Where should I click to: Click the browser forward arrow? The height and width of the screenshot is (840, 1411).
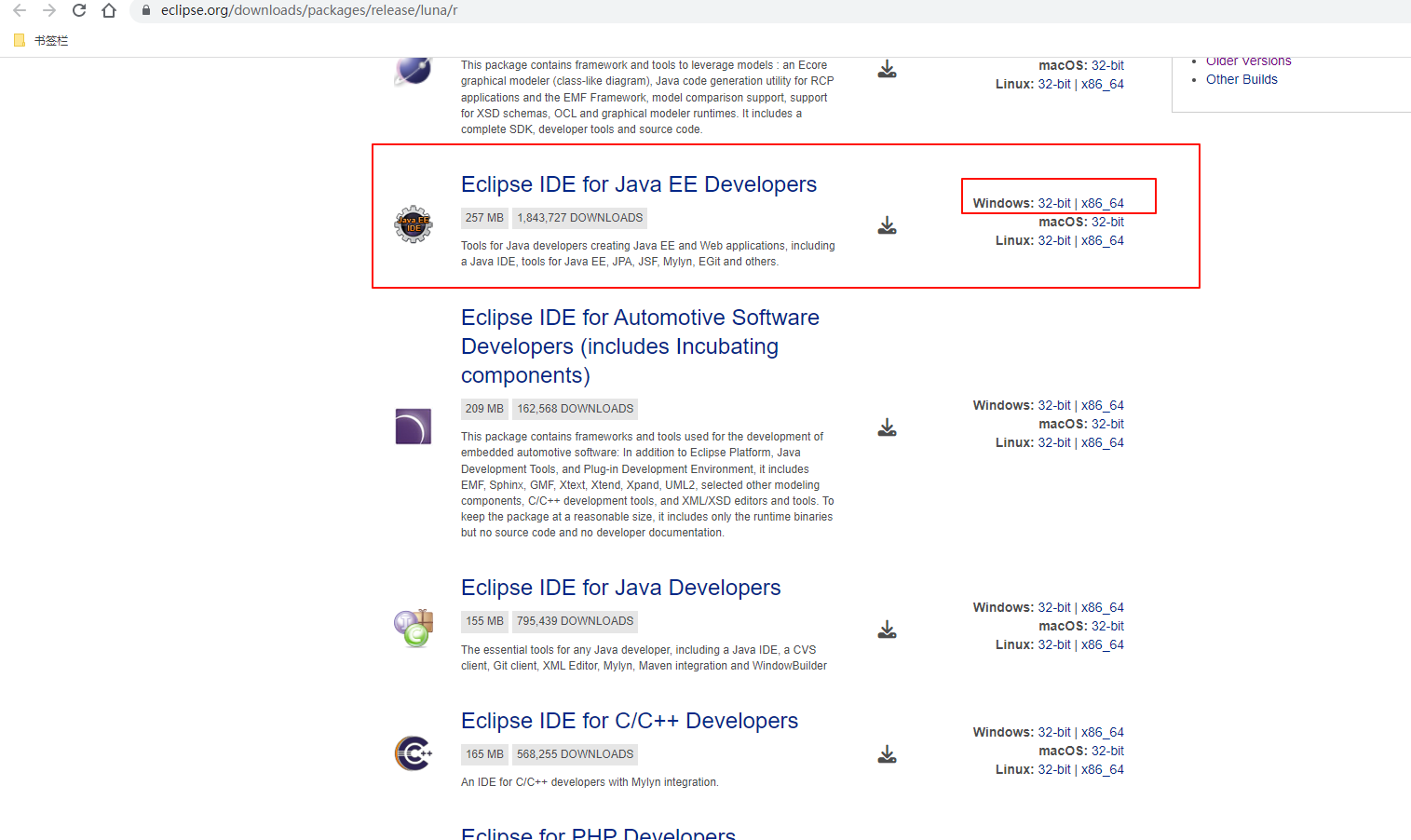pyautogui.click(x=49, y=10)
